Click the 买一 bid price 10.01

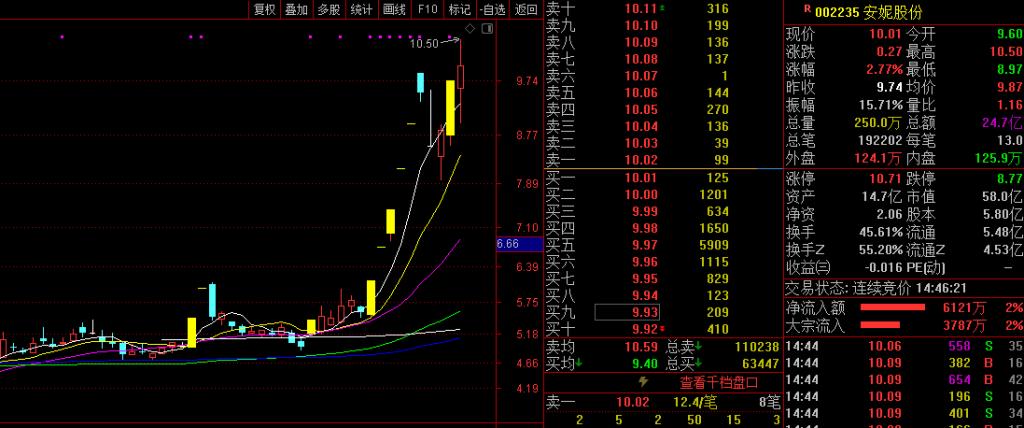(641, 178)
